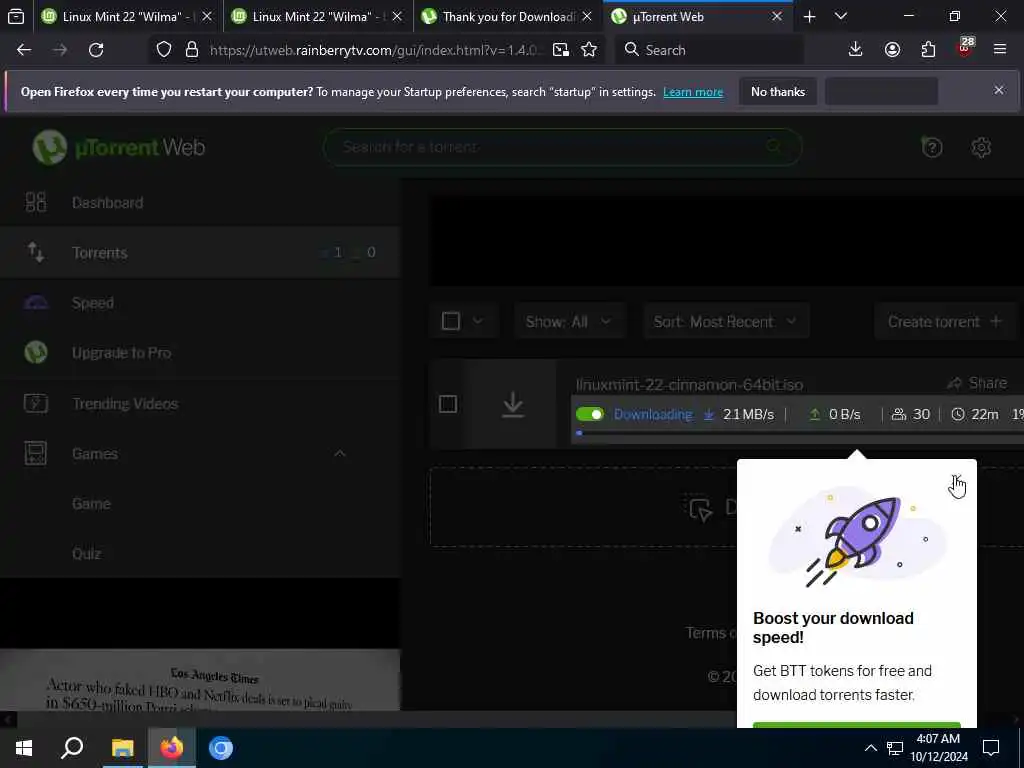Close the Boost your download speed popup
1024x768 pixels.
955,479
